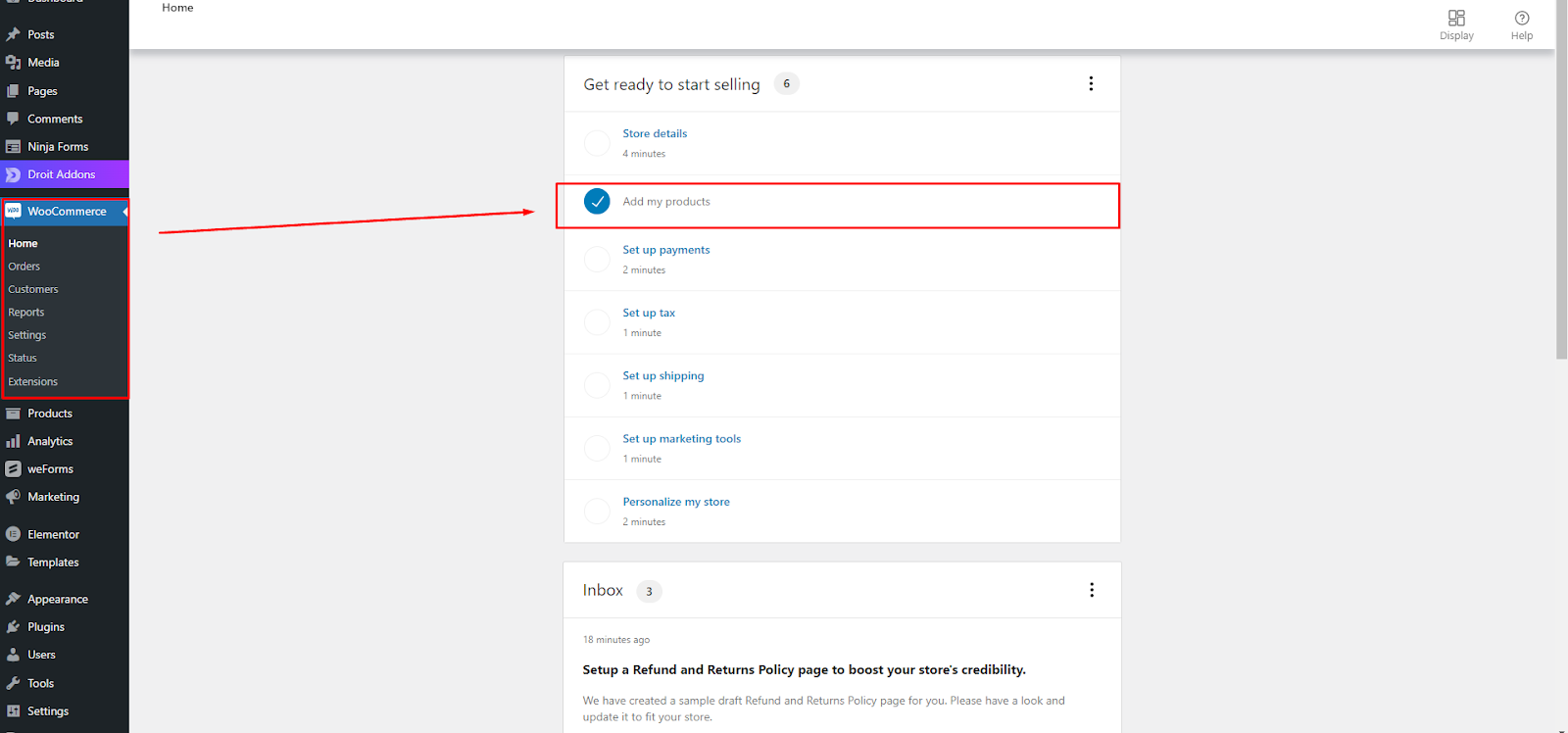Open the Help panel
1568x733 pixels.
pyautogui.click(x=1522, y=25)
